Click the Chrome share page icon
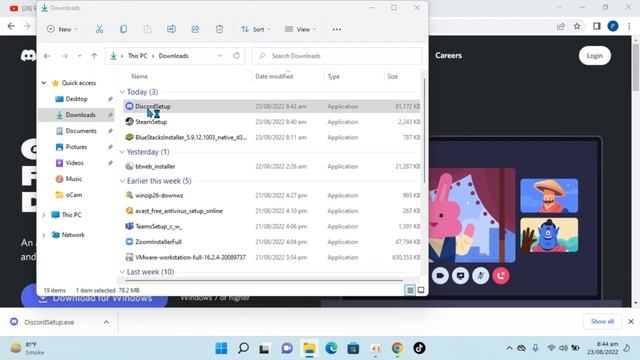 tap(560, 26)
